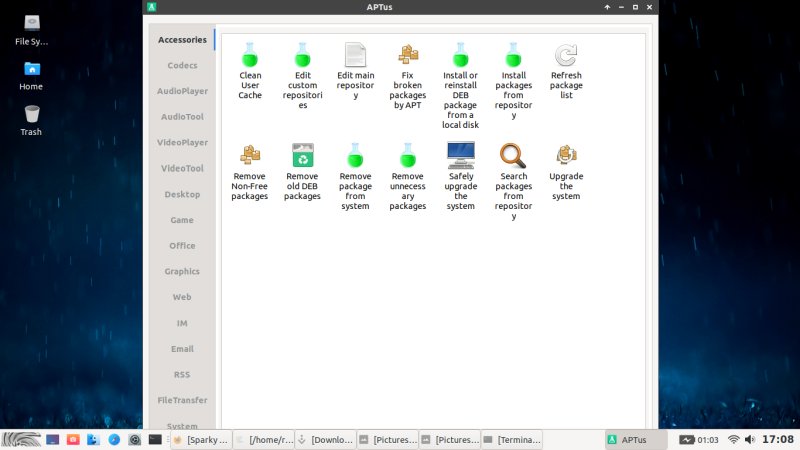800x450 pixels.
Task: Open File System desktop icon
Action: coord(32,31)
